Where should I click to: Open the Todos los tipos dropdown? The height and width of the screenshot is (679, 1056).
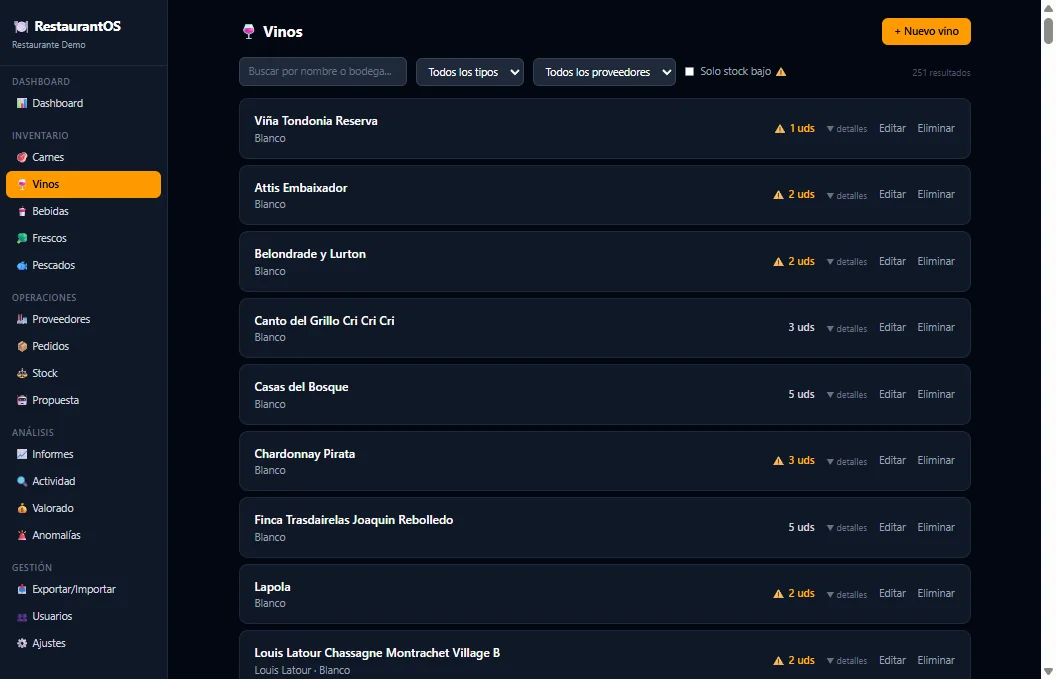(x=470, y=72)
